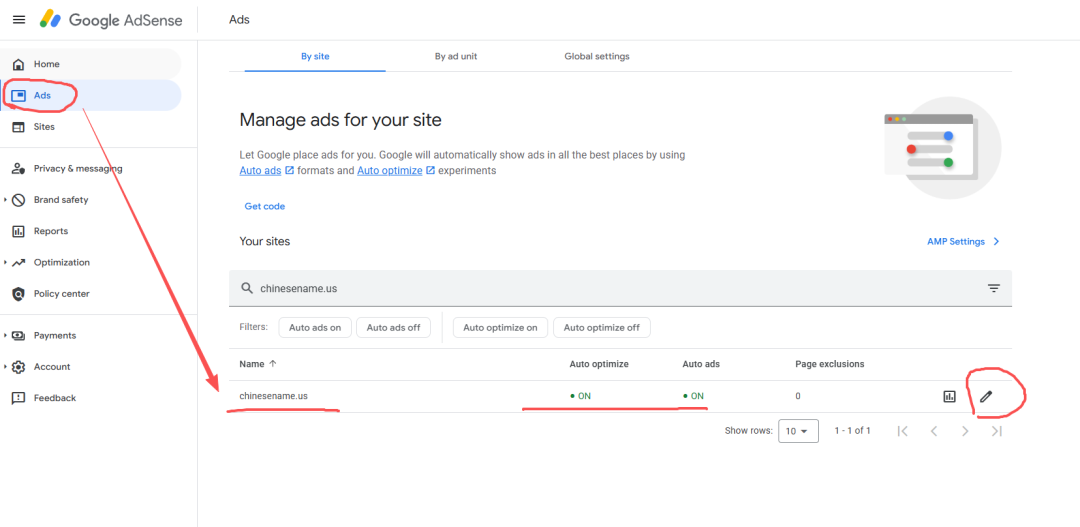This screenshot has height=527, width=1080.
Task: Click the site search input field
Action: [x=600, y=288]
